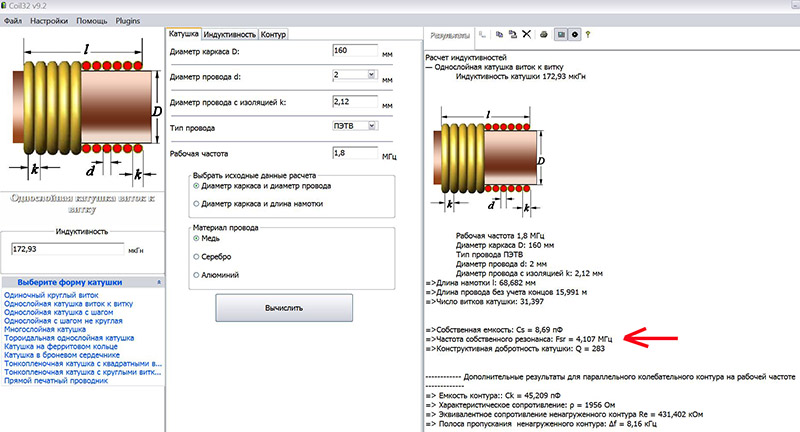The height and width of the screenshot is (432, 800).
Task: Select 'Диаметр каркаса и диаметр провода' radio option
Action: [196, 186]
